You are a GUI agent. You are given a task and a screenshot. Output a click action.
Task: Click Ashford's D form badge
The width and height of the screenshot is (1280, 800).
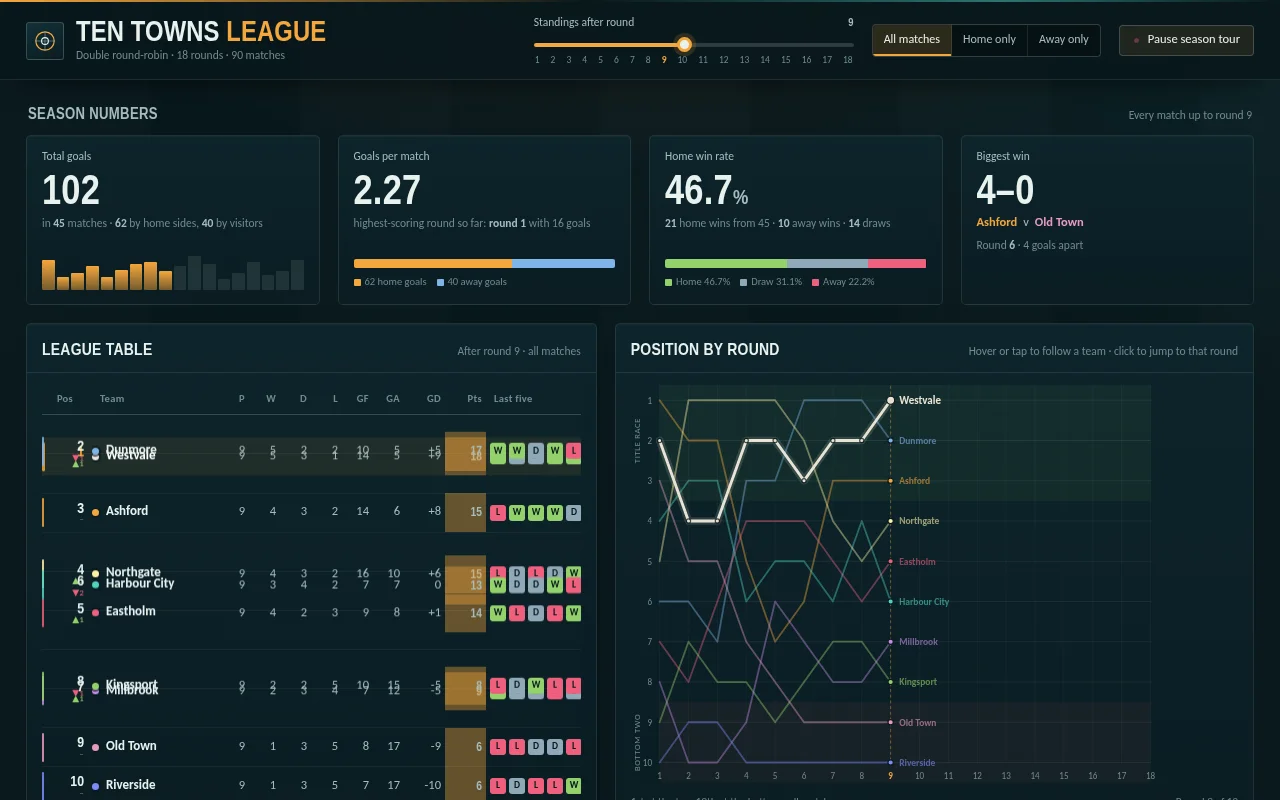[573, 513]
